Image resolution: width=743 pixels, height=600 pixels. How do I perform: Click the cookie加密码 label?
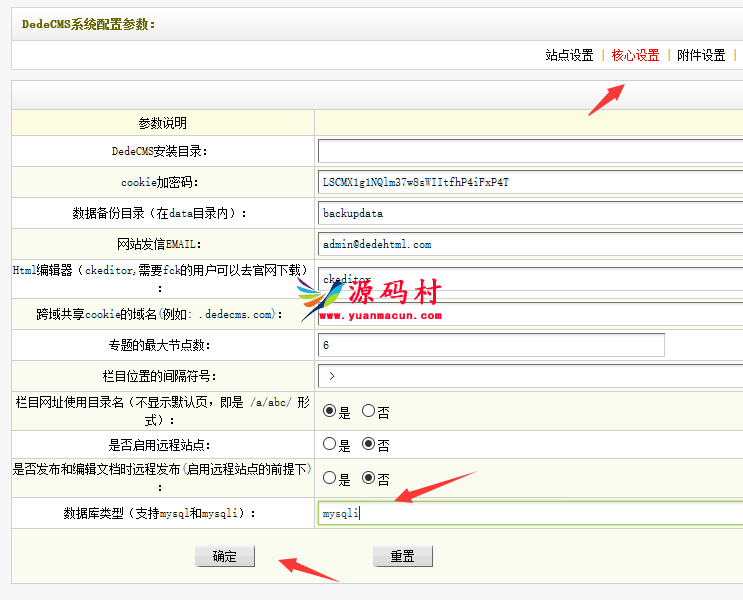pos(160,182)
